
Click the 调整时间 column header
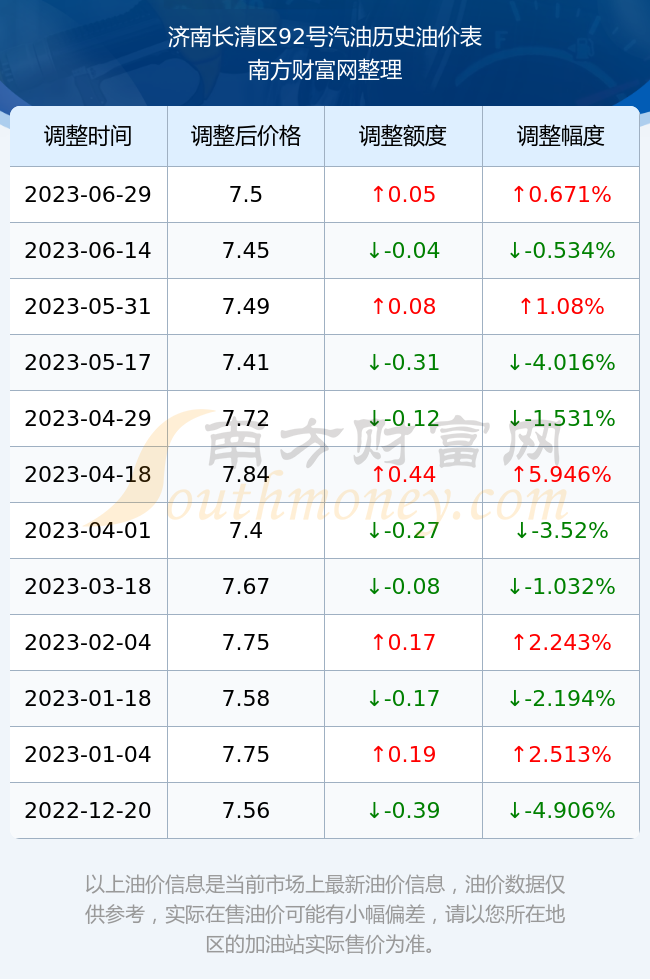(x=88, y=136)
